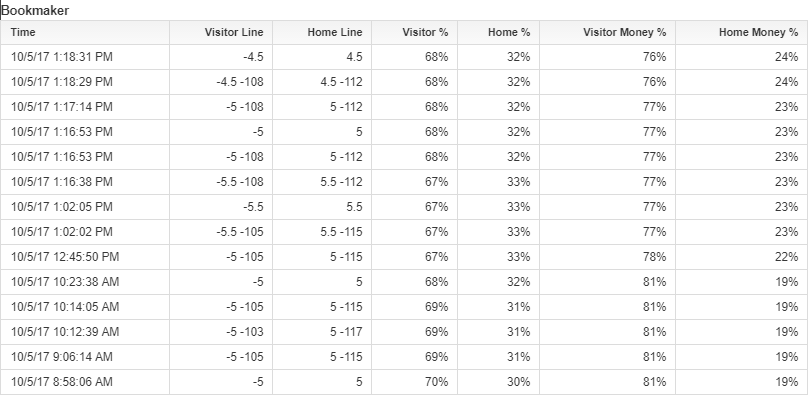Click the 10/5/17 1:18:29 PM time cell

85,82
